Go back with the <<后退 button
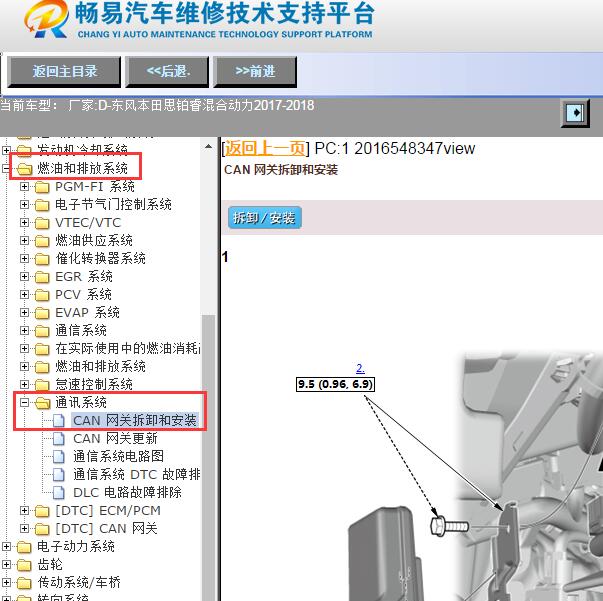603x601 pixels. pyautogui.click(x=167, y=72)
